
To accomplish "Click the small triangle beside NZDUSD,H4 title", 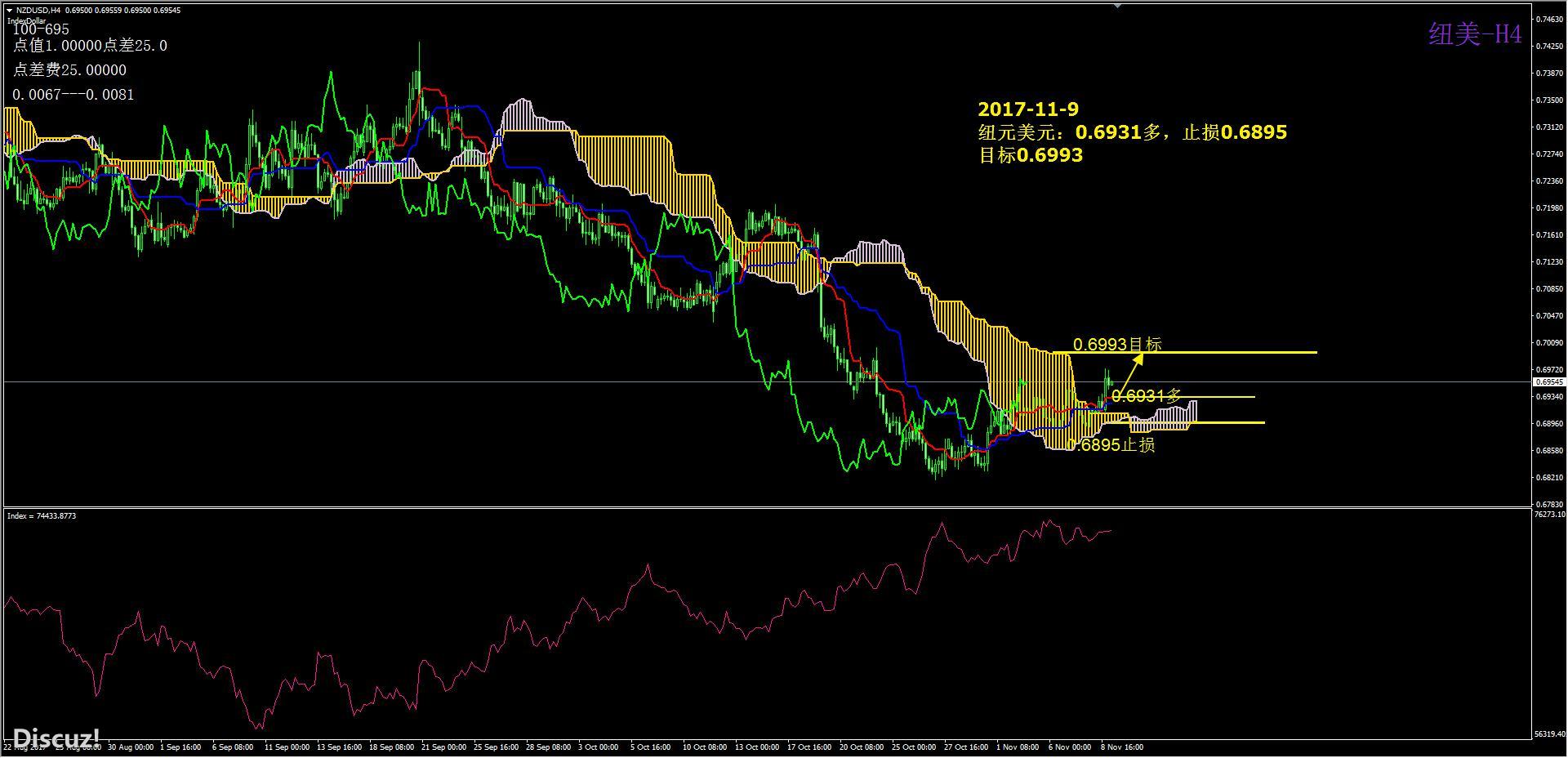I will pyautogui.click(x=9, y=10).
